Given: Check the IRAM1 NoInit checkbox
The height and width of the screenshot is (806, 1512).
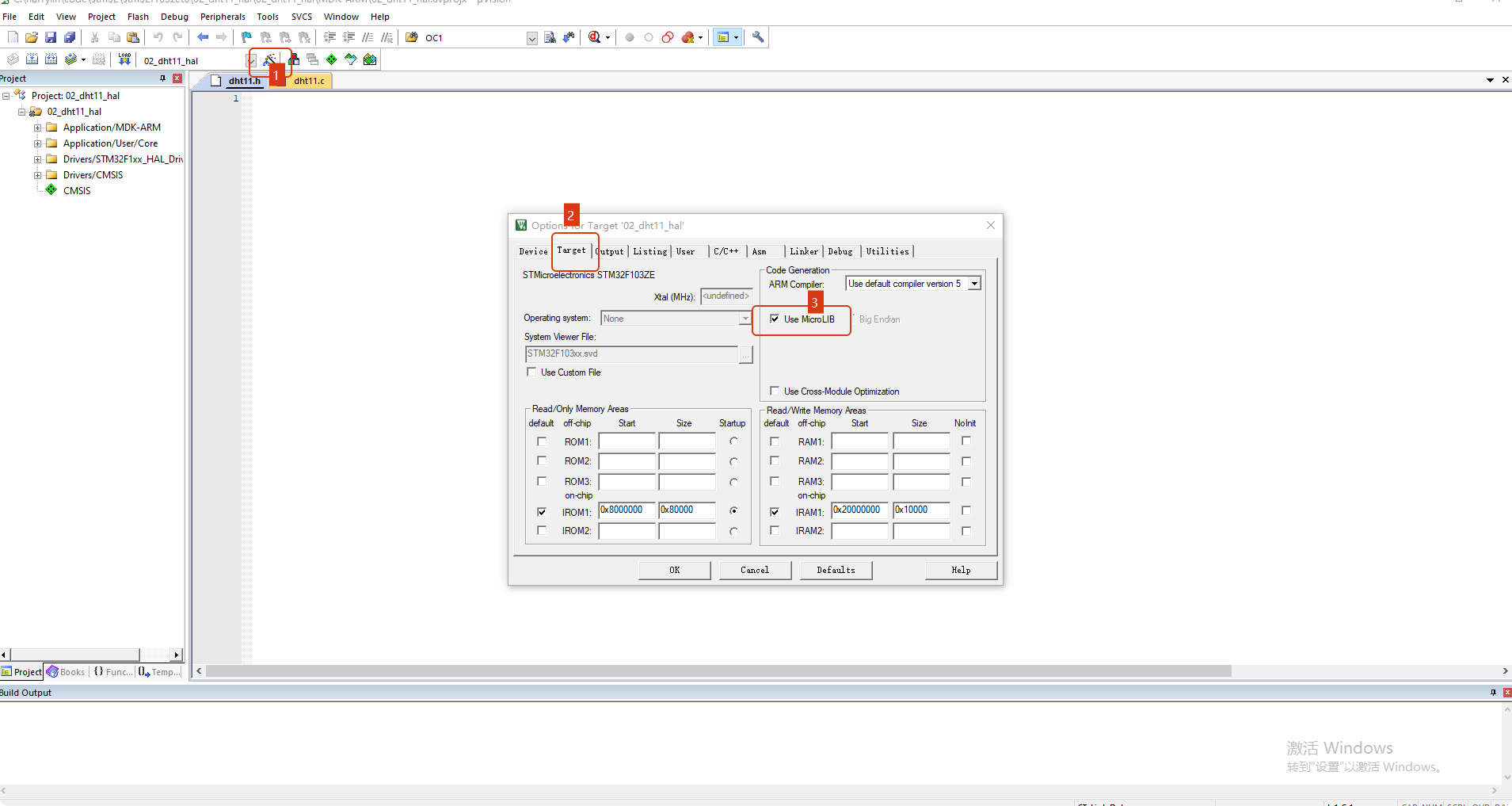Looking at the screenshot, I should pos(966,510).
